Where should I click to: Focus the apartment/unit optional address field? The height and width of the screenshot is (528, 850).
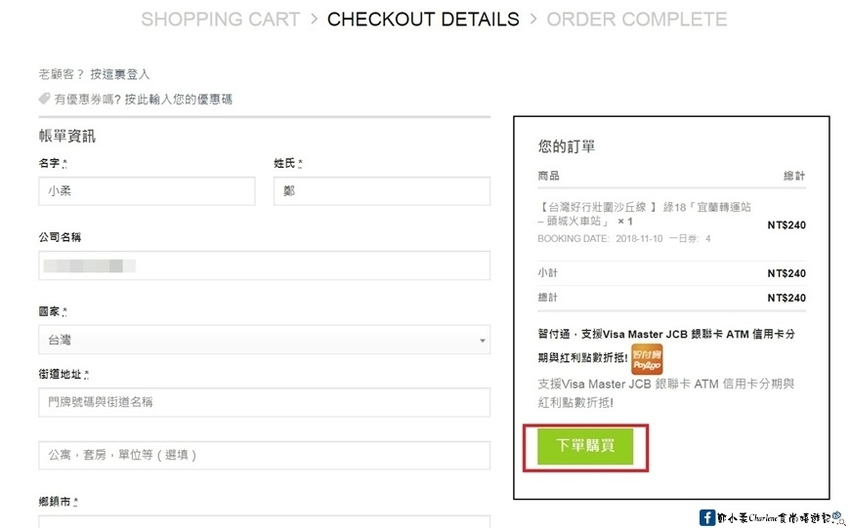point(264,455)
